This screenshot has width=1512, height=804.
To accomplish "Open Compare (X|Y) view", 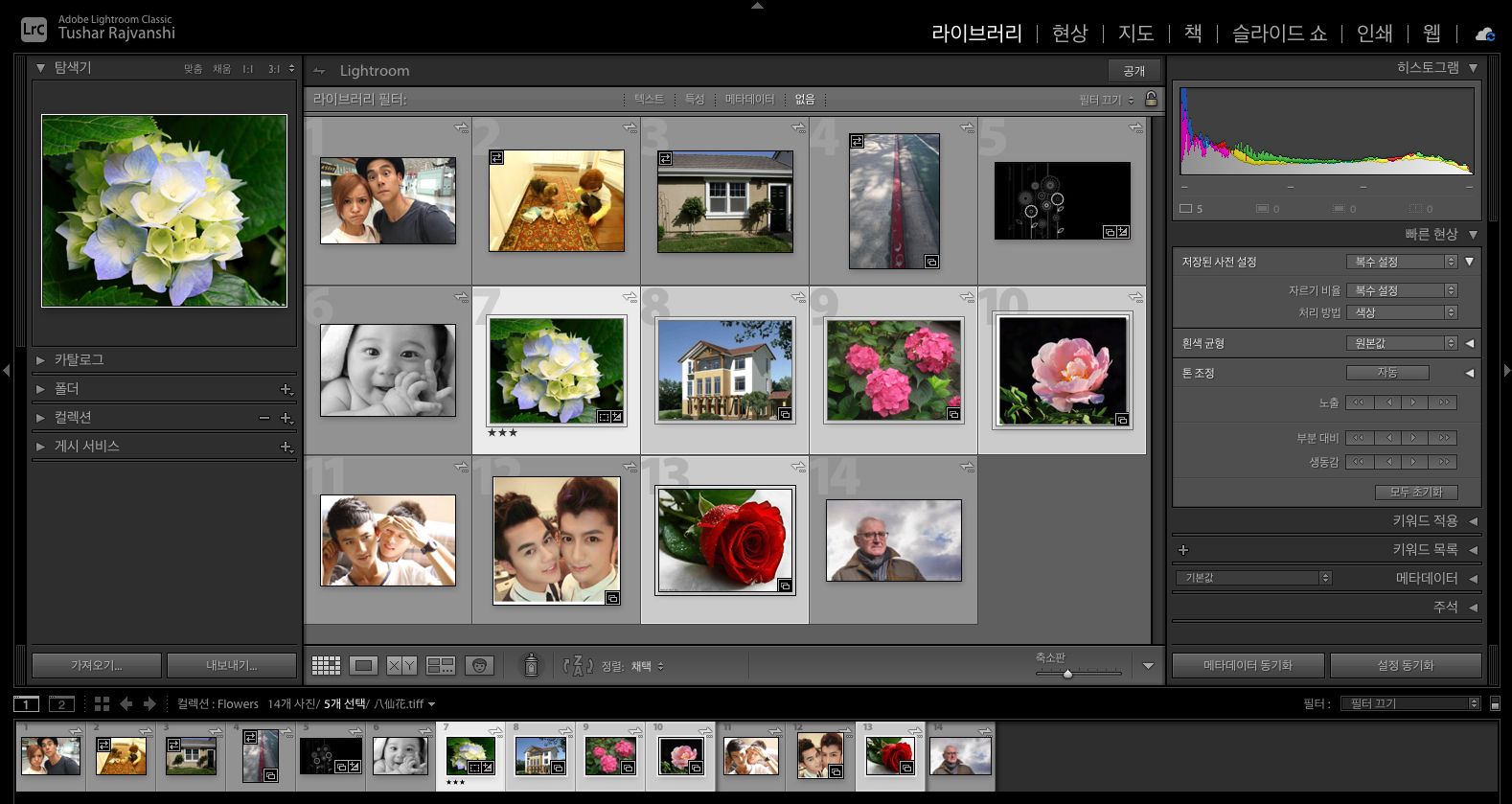I will [401, 665].
